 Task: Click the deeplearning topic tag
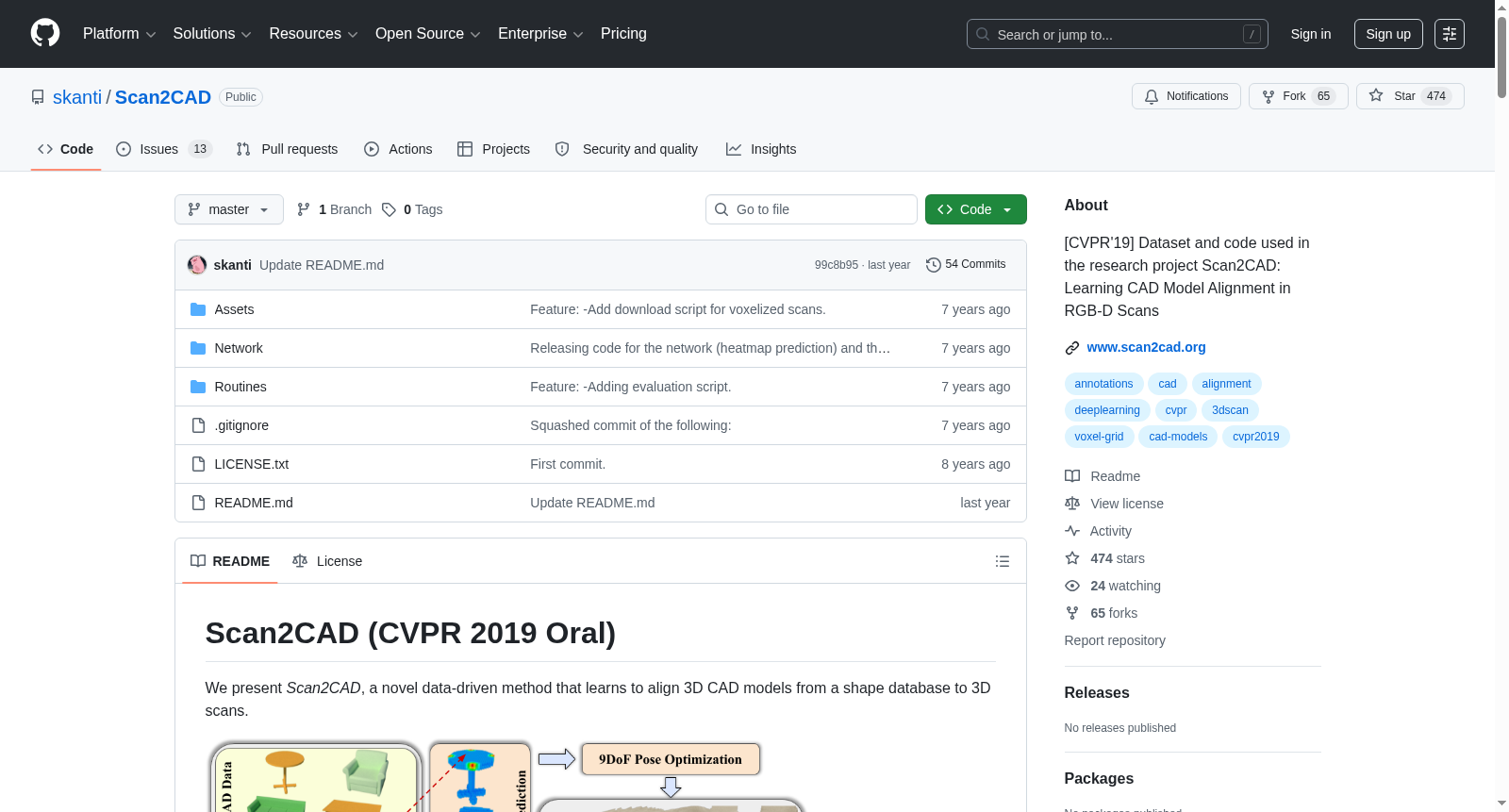click(1107, 410)
